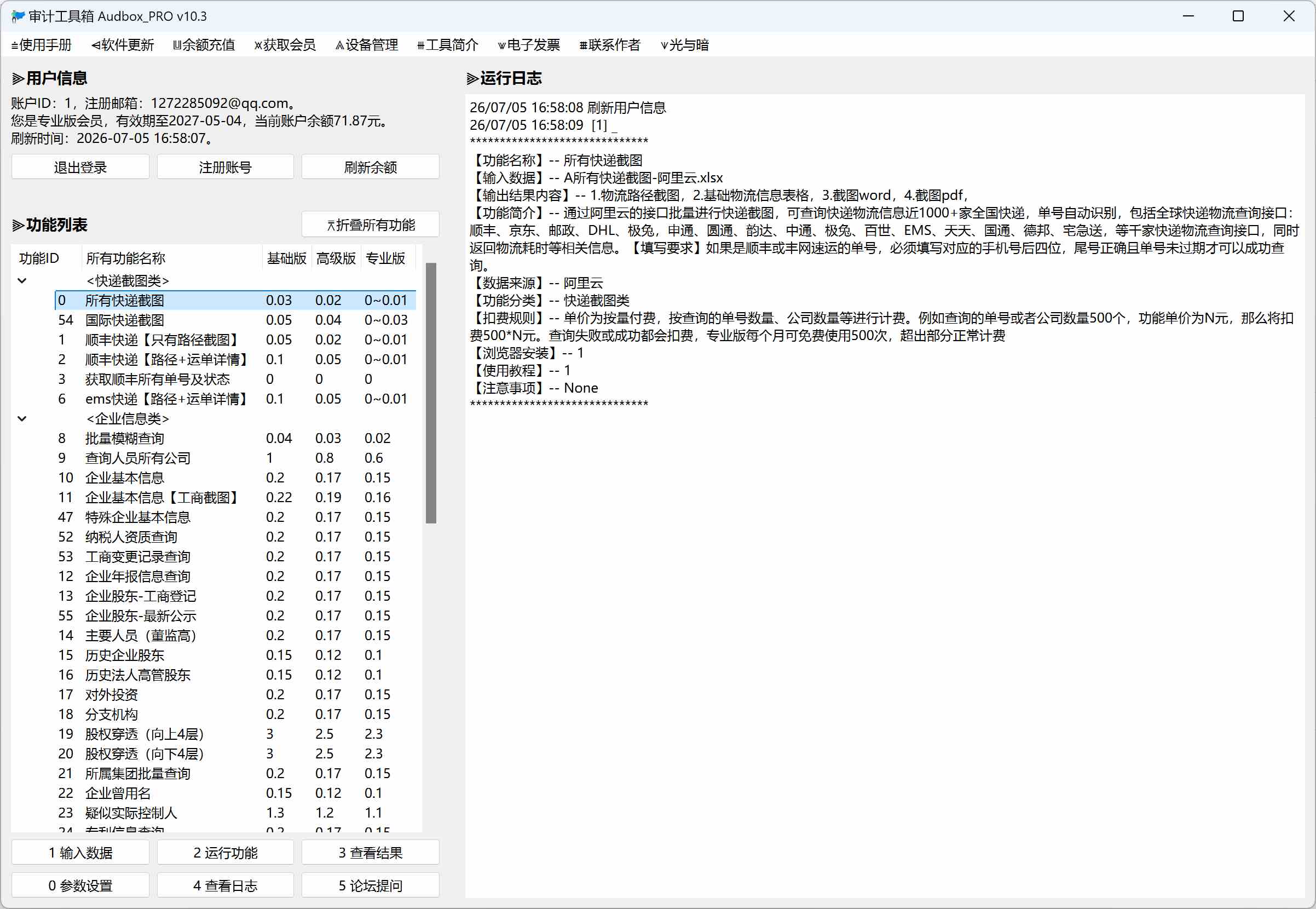Viewport: 1316px width, 909px height.
Task: Click the 基础版 column header
Action: tap(287, 258)
